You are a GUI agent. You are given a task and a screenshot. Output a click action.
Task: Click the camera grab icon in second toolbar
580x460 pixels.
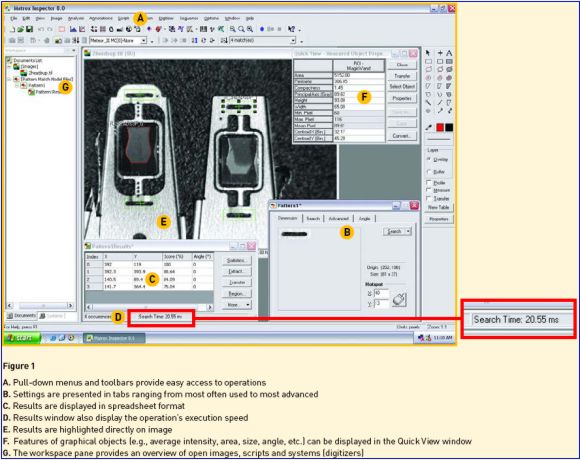click(58, 40)
